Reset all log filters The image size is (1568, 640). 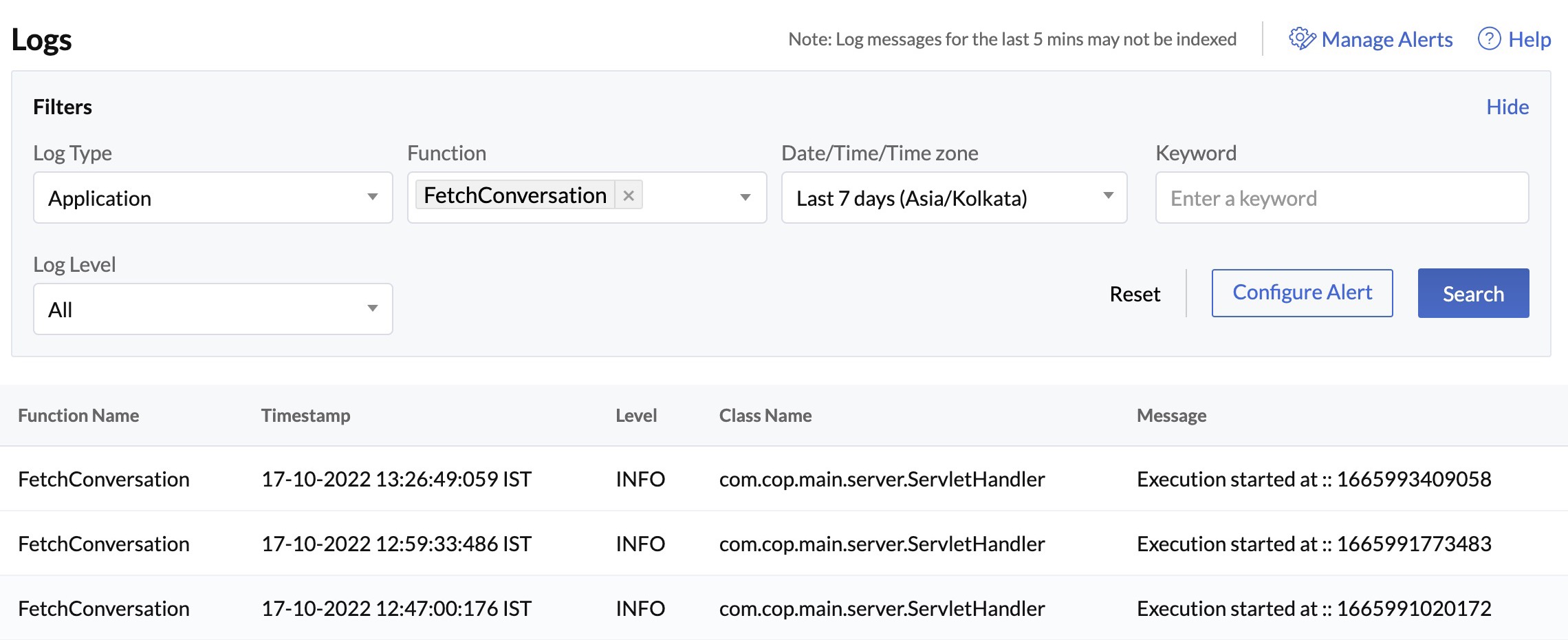1135,293
